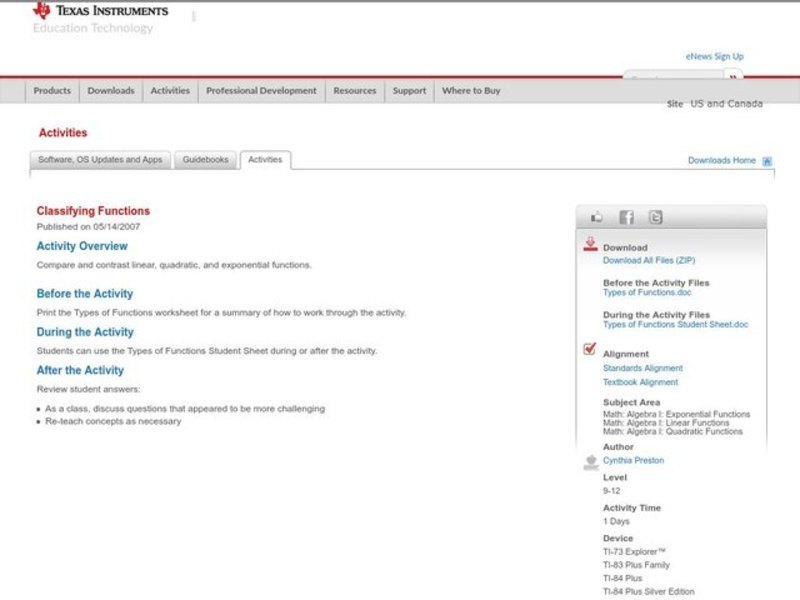Open Types of Functions Student Sheet.doc
Screen dimensions: 800x600
click(675, 325)
